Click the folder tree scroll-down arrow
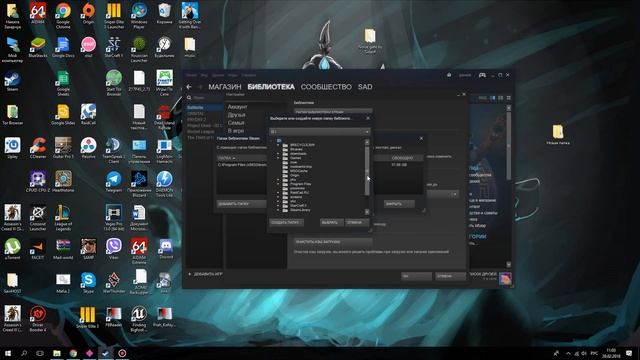The image size is (640, 360). [x=367, y=212]
